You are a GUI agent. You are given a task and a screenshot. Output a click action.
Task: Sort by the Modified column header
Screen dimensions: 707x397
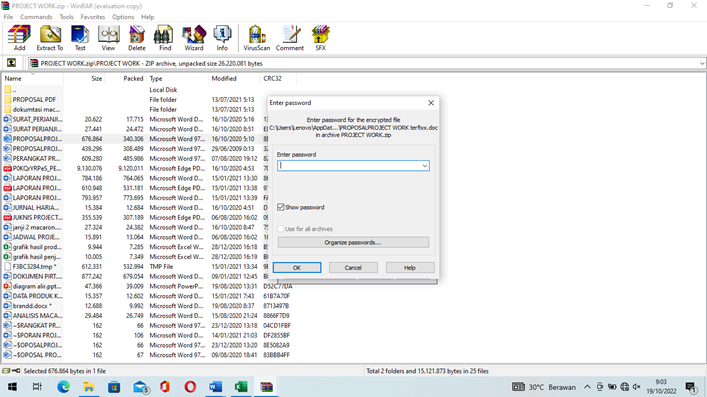234,78
